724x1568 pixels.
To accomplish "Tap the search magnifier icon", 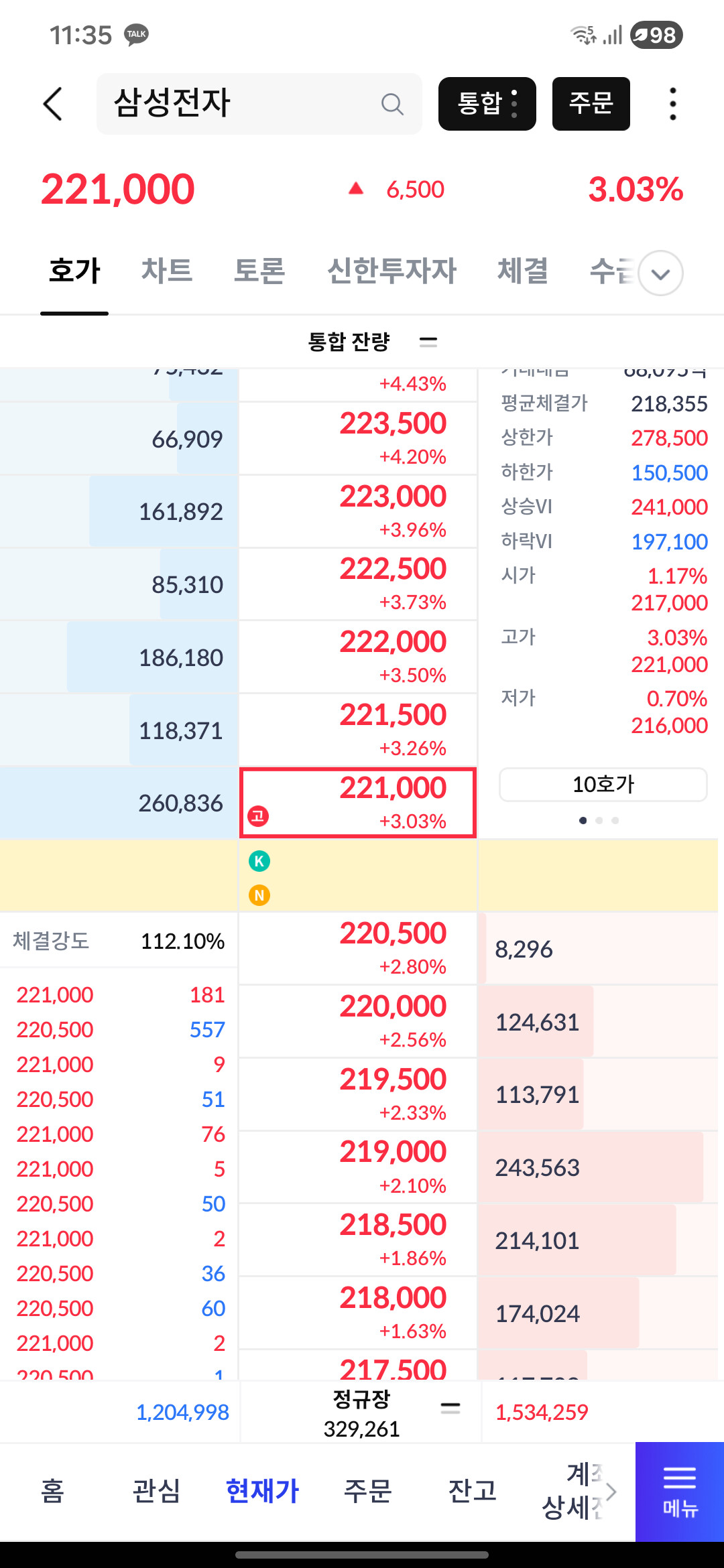I will [x=392, y=104].
